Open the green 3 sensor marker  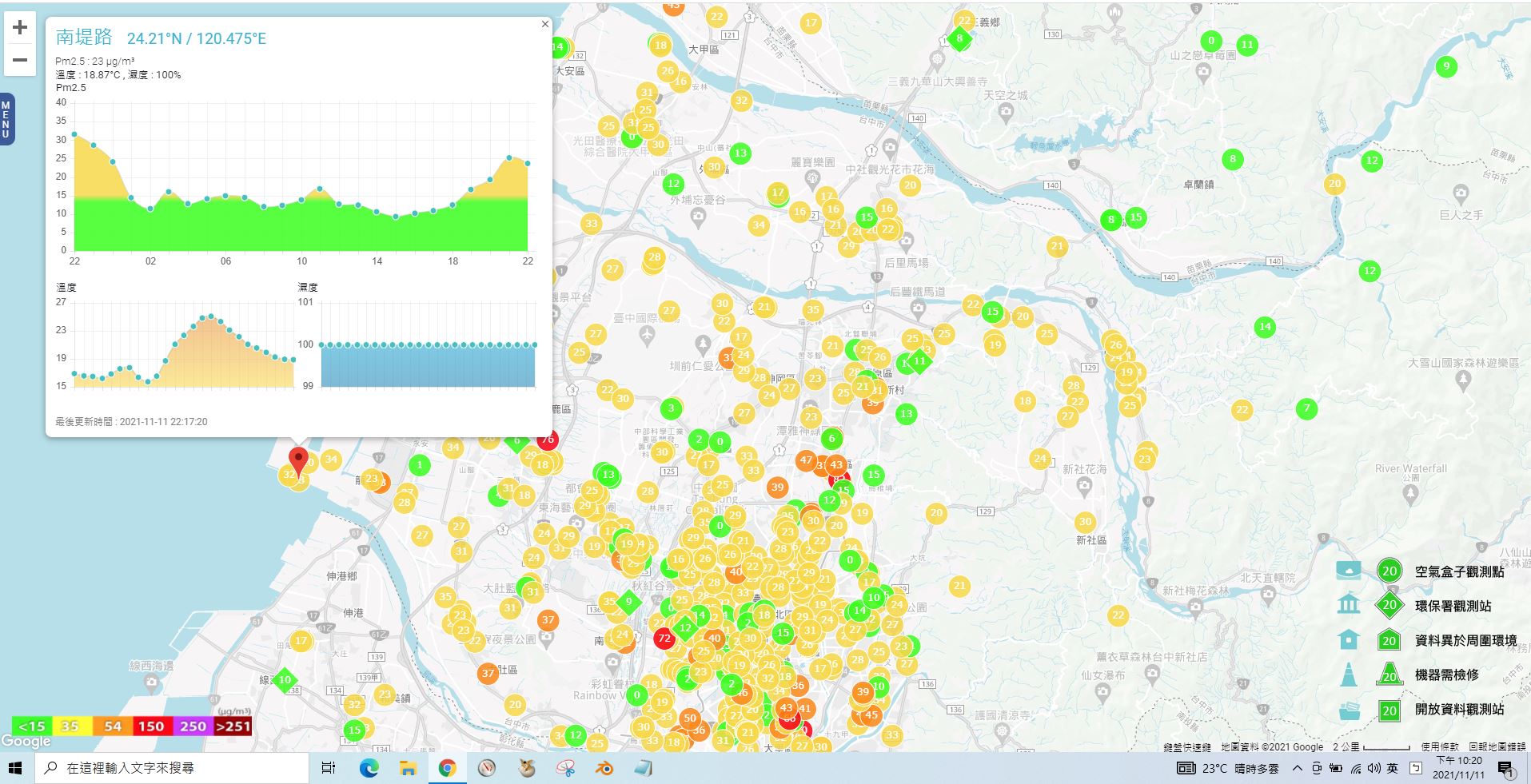672,408
